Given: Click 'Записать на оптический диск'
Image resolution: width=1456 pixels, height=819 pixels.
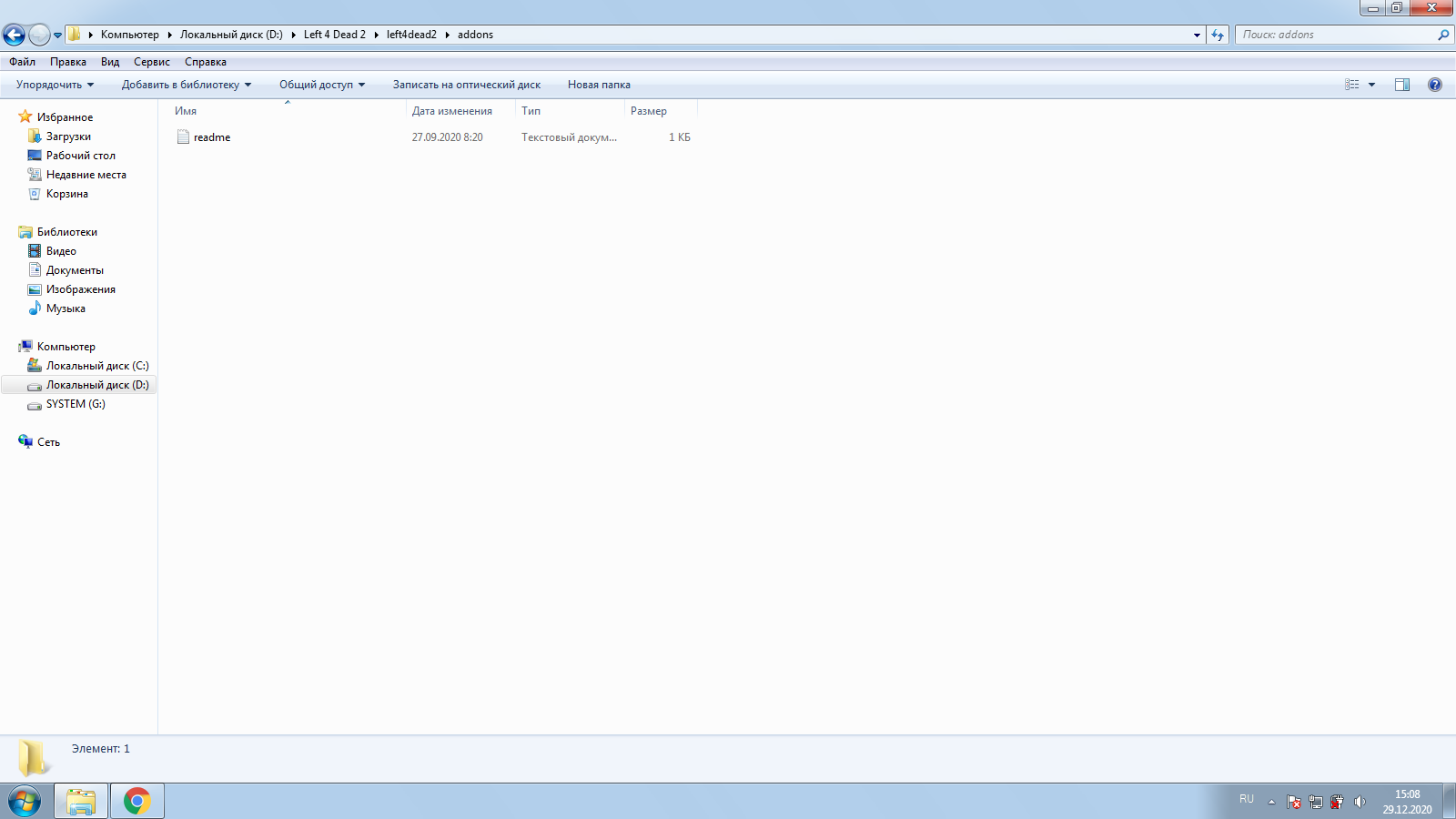Looking at the screenshot, I should pyautogui.click(x=467, y=85).
